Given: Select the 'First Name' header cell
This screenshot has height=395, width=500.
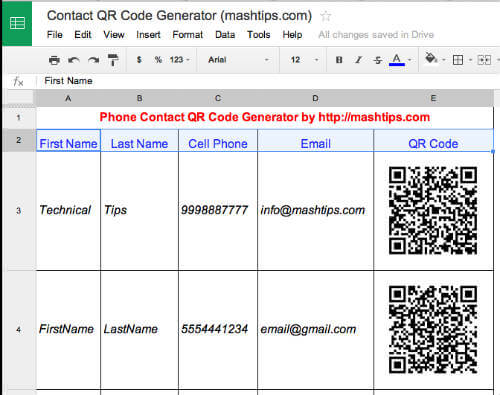Looking at the screenshot, I should [68, 140].
